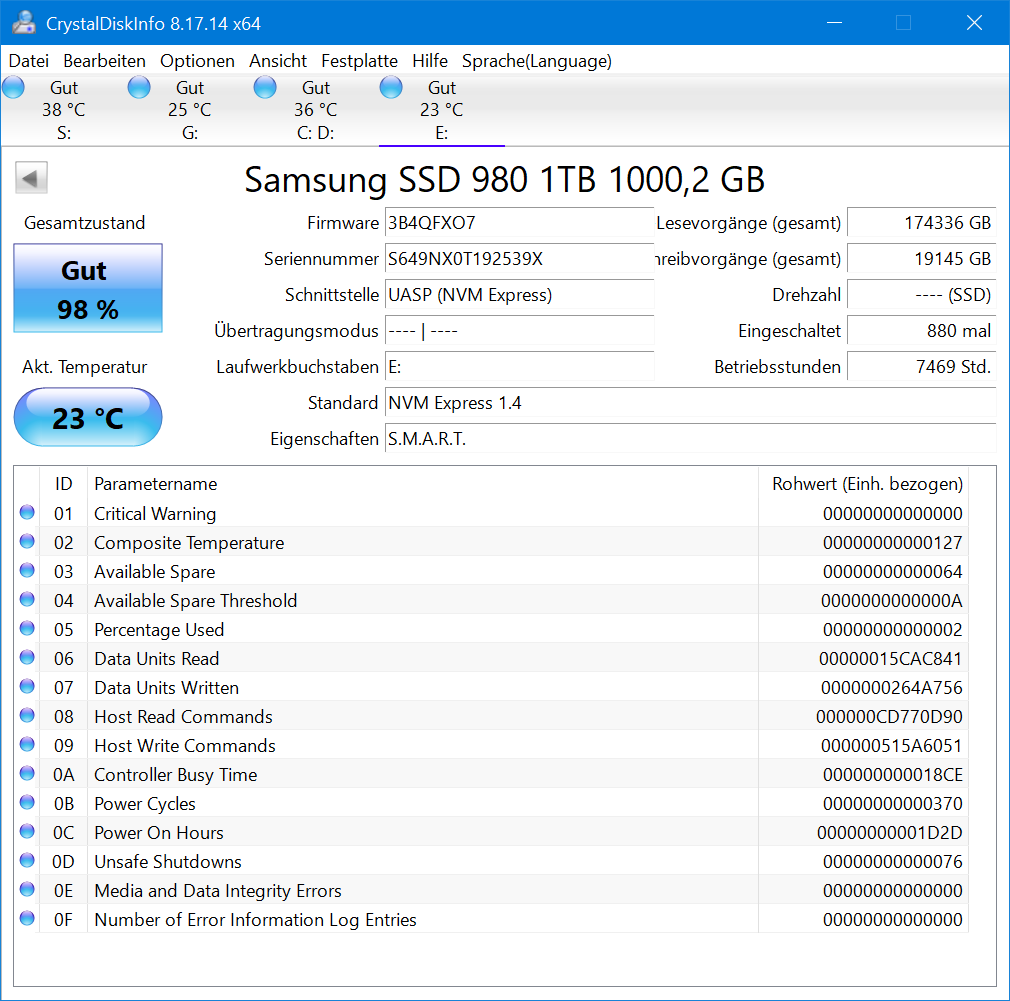Click the Samsung SSD 980 1TB title
This screenshot has height=1001, width=1010.
coord(505,179)
